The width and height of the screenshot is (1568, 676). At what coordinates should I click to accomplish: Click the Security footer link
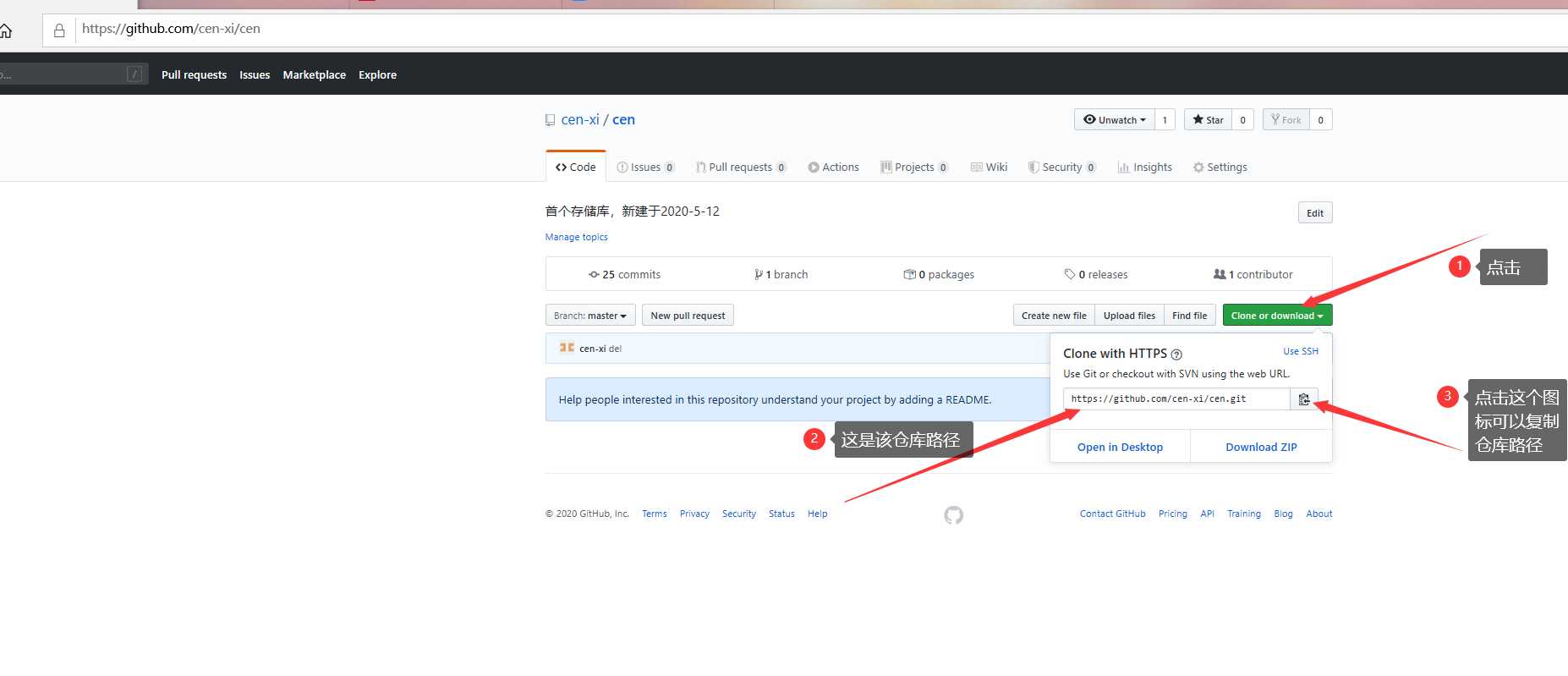point(739,514)
